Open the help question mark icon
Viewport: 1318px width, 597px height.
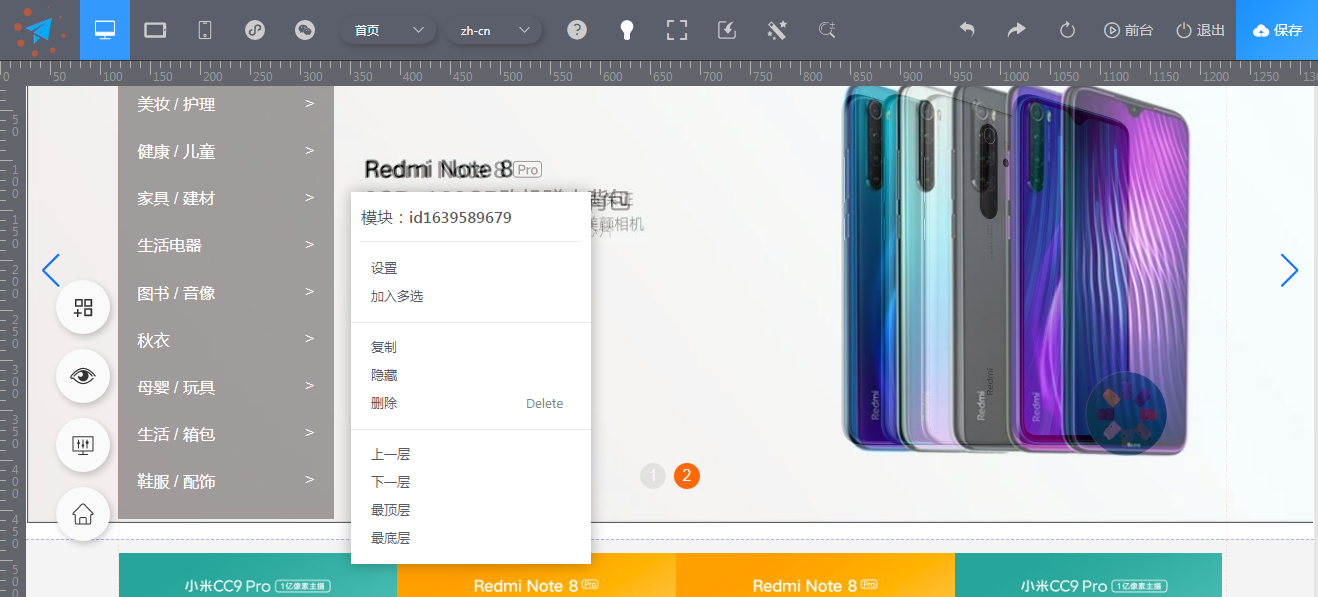(577, 30)
